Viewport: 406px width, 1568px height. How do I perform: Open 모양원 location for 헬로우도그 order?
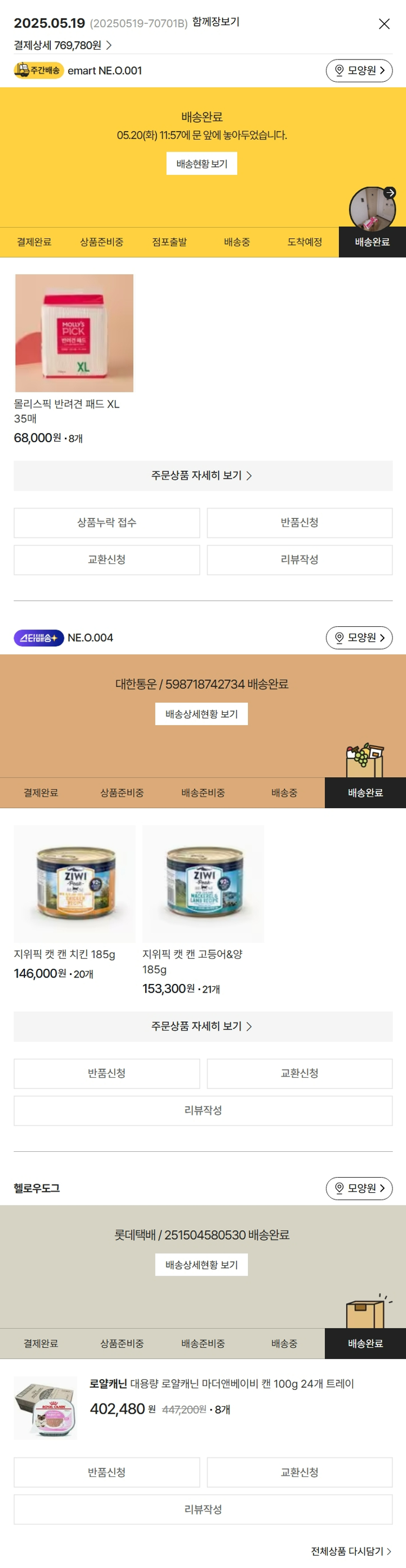(359, 1188)
